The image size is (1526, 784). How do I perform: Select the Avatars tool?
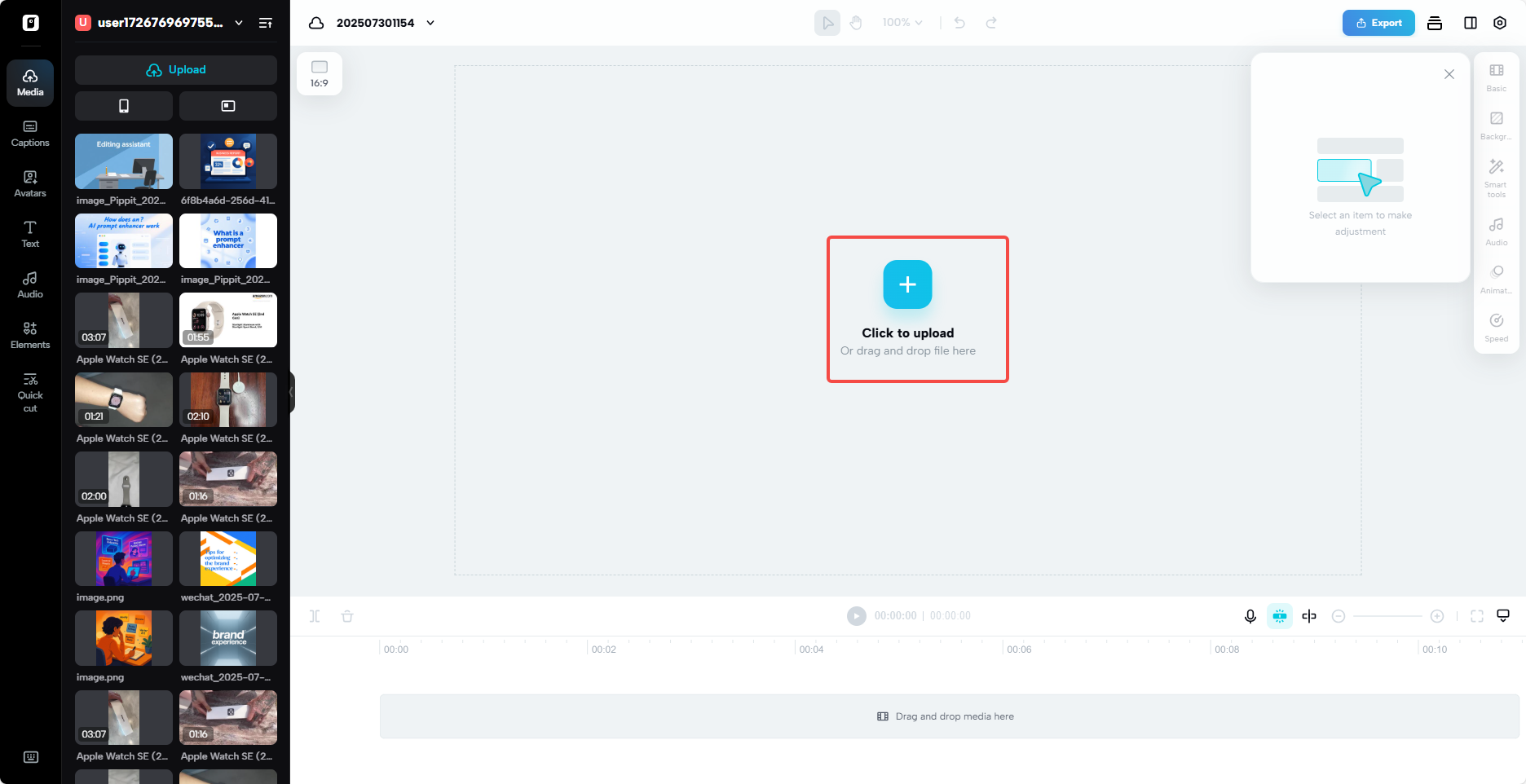(30, 183)
